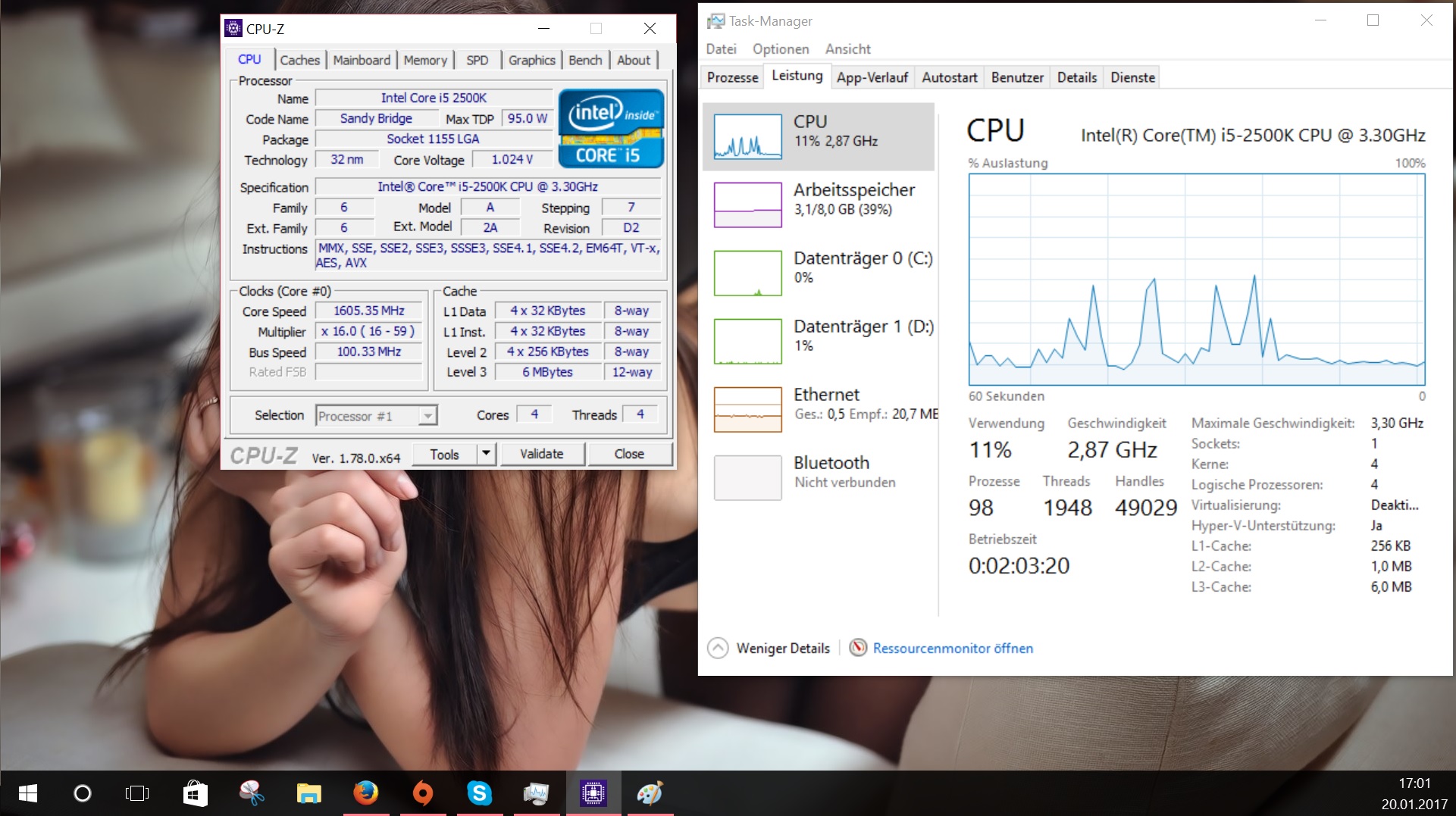Open the Graphics tab
This screenshot has height=816, width=1456.
pyautogui.click(x=532, y=60)
